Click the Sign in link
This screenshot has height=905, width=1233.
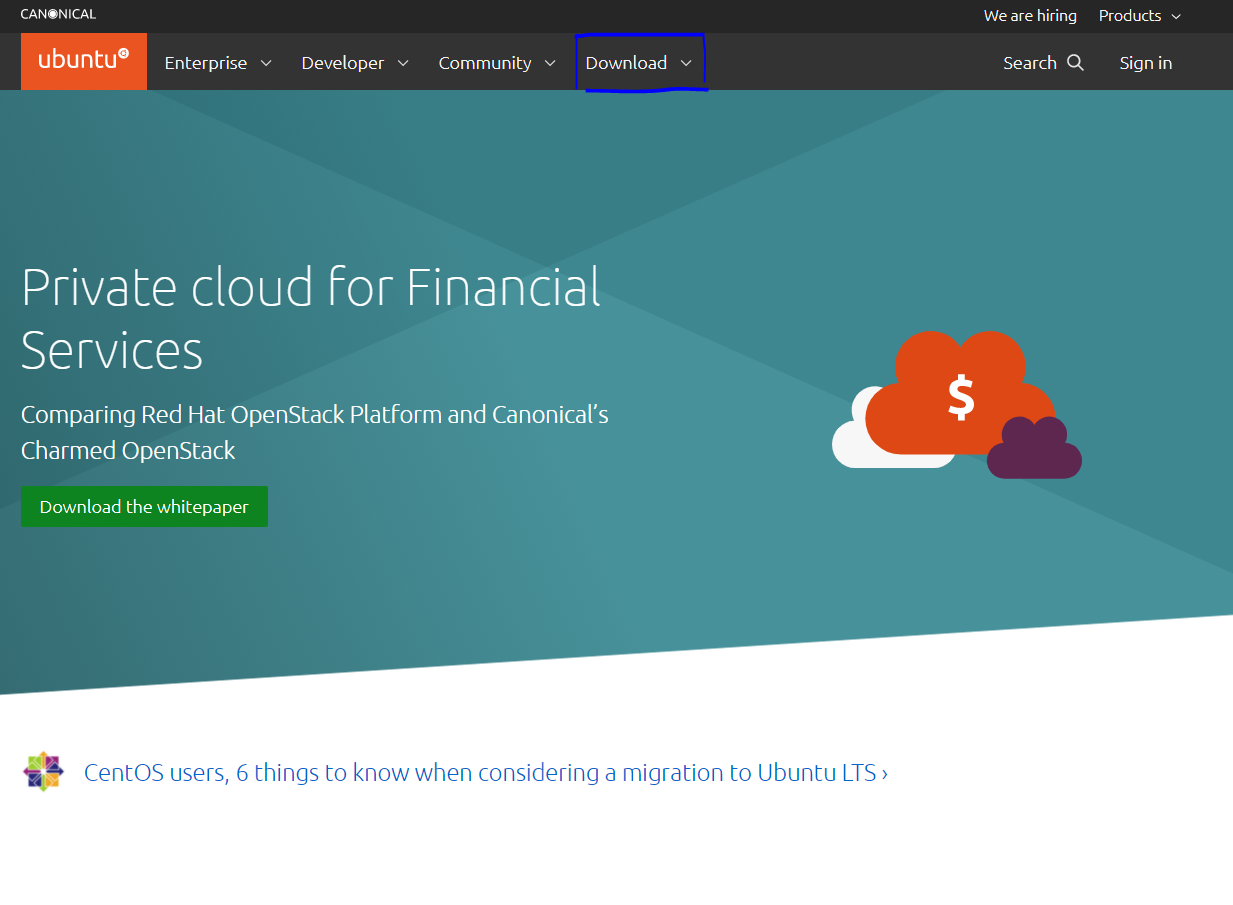1146,62
